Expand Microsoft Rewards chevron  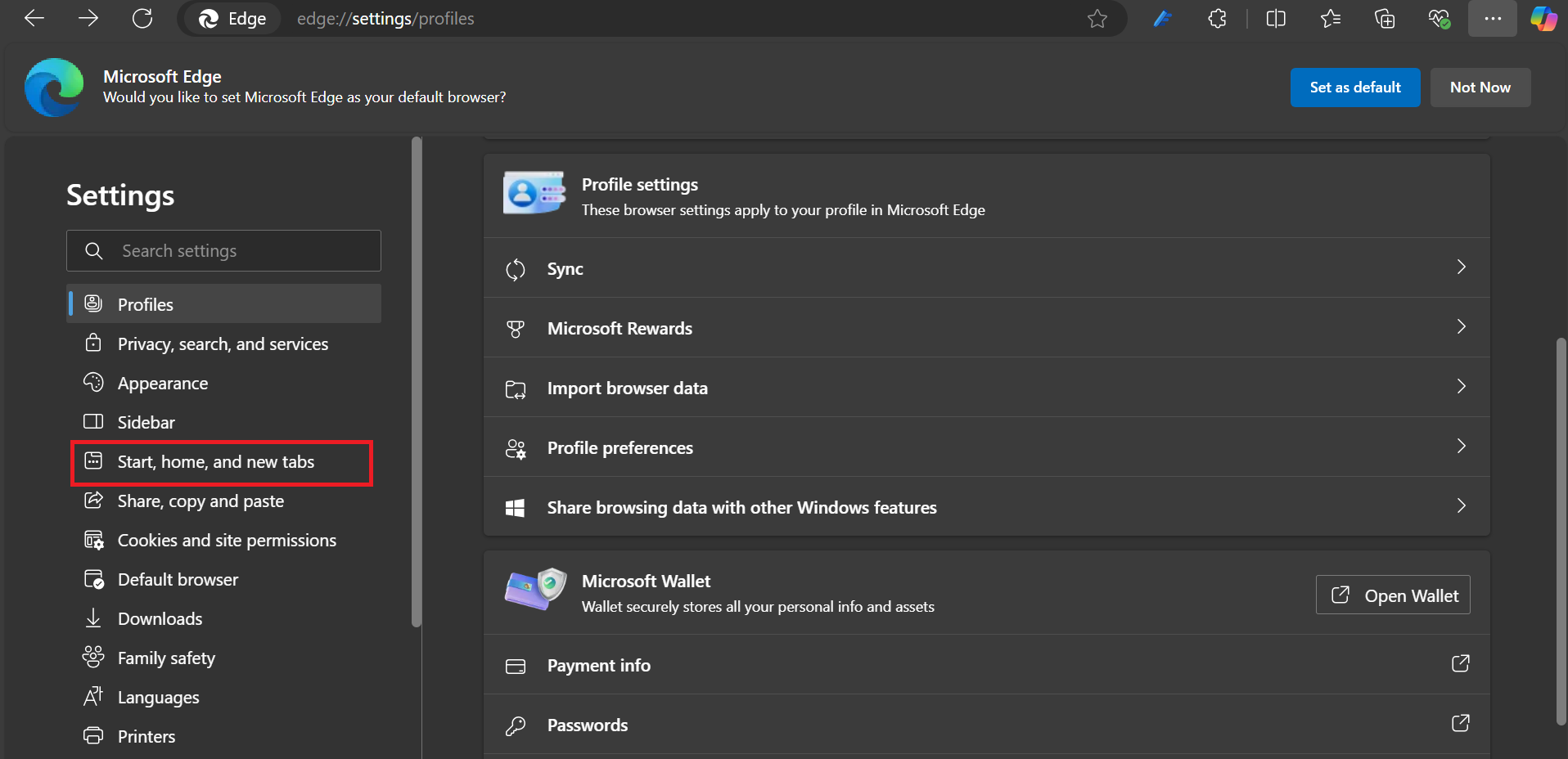pyautogui.click(x=1461, y=327)
